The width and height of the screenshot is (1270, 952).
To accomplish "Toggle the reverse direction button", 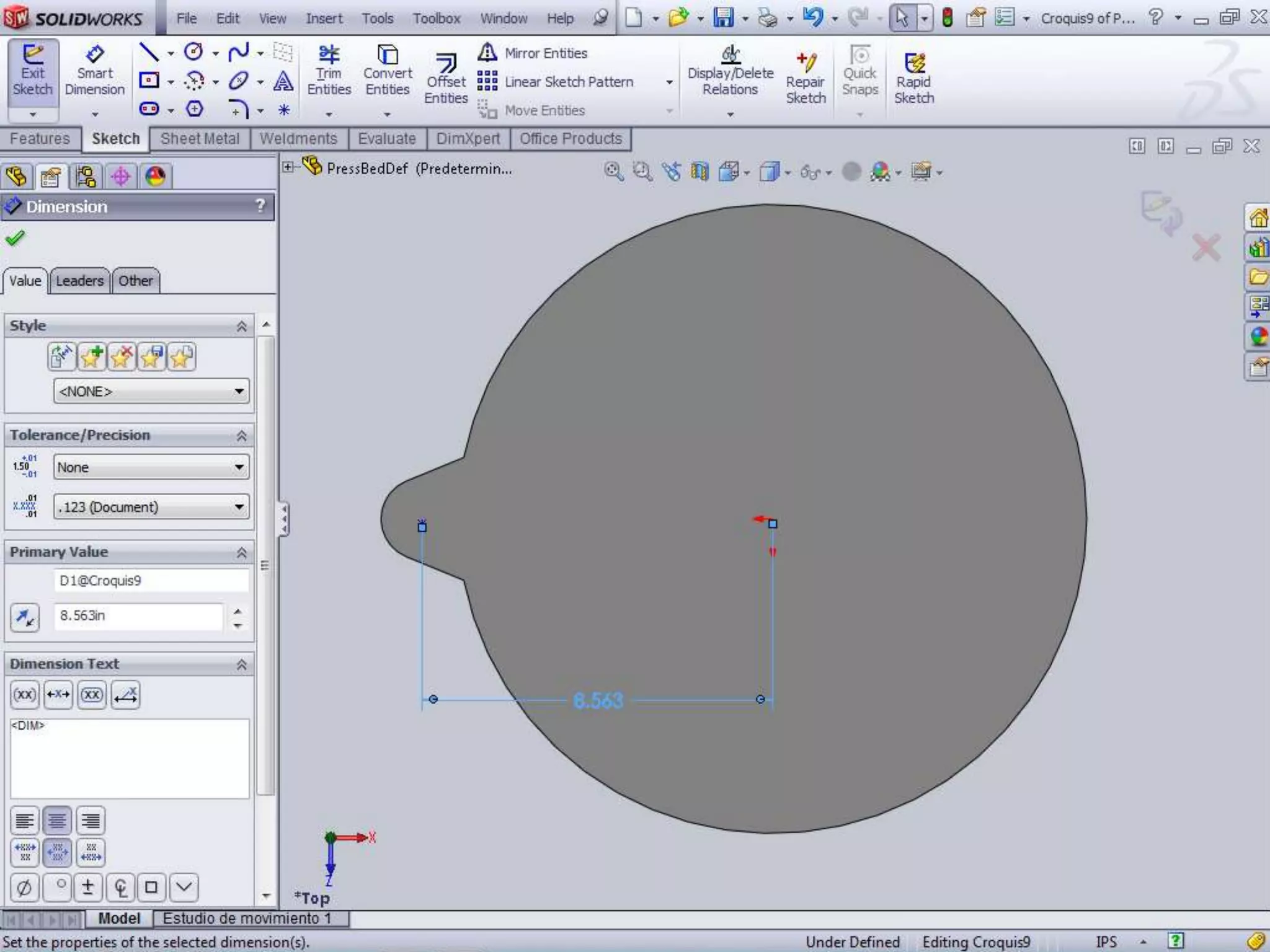I will click(x=25, y=617).
